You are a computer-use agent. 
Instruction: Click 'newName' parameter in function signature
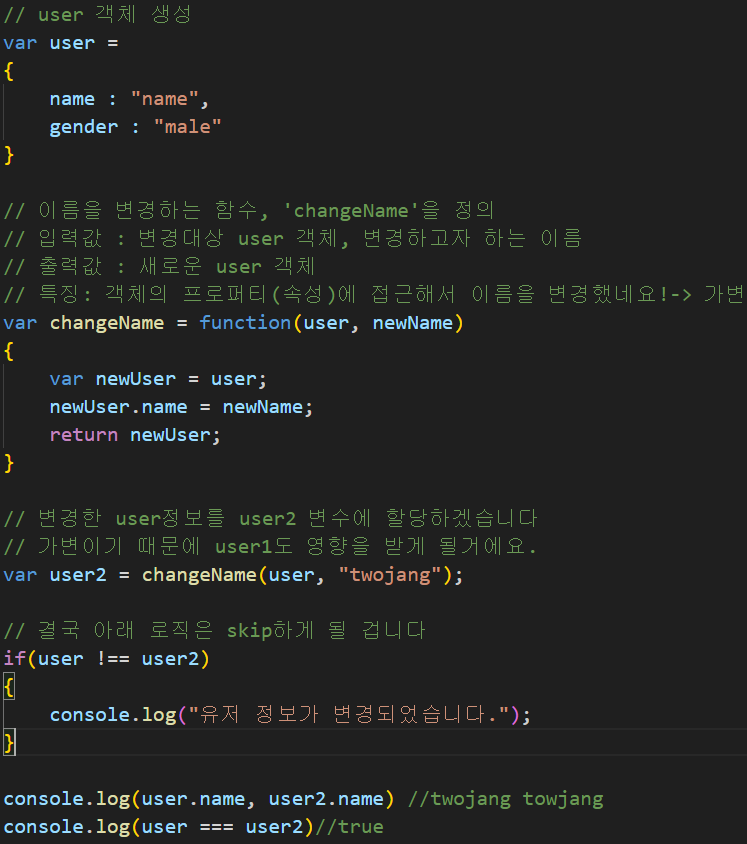coord(413,322)
